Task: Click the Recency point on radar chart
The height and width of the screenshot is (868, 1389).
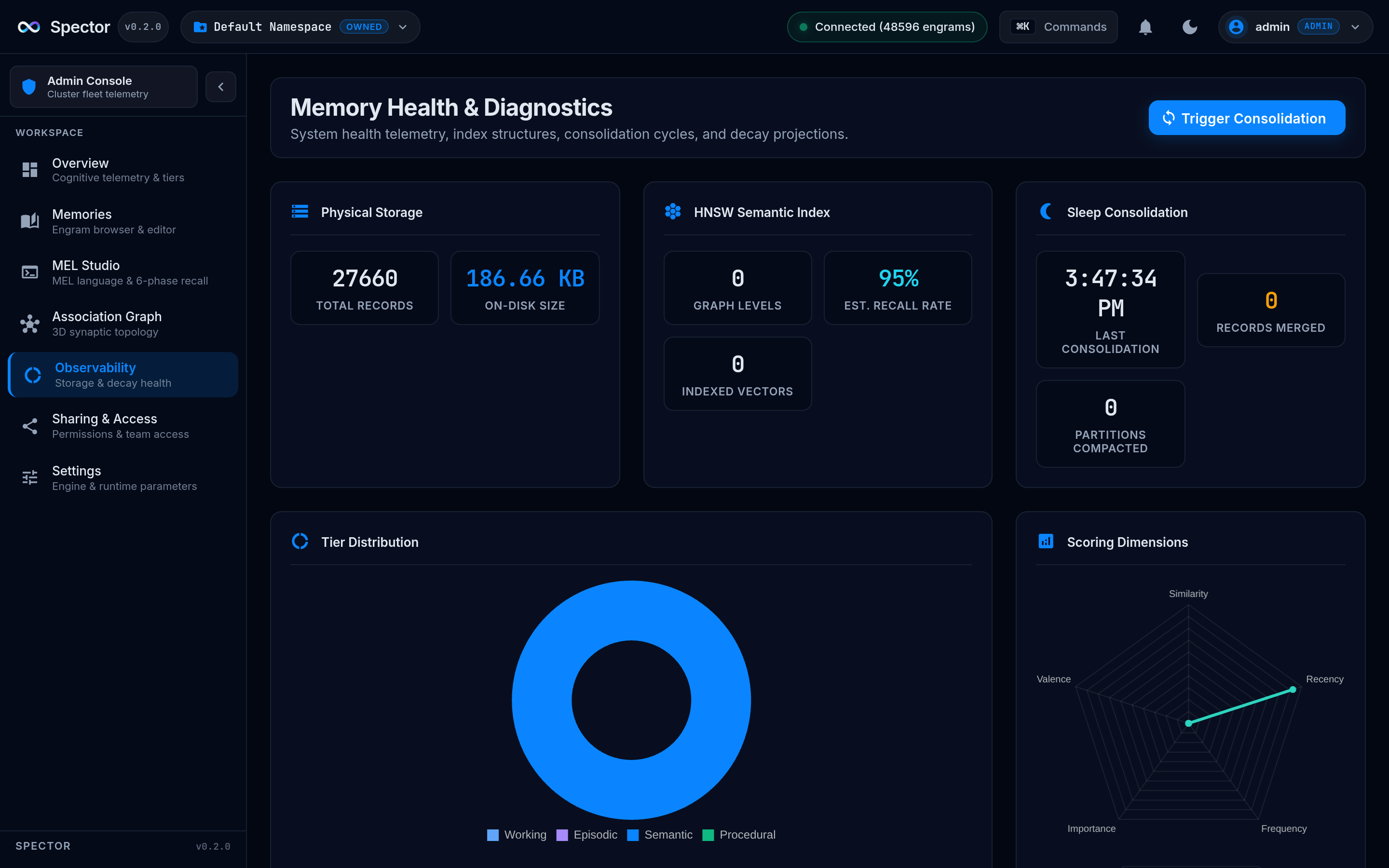Action: pos(1293,690)
